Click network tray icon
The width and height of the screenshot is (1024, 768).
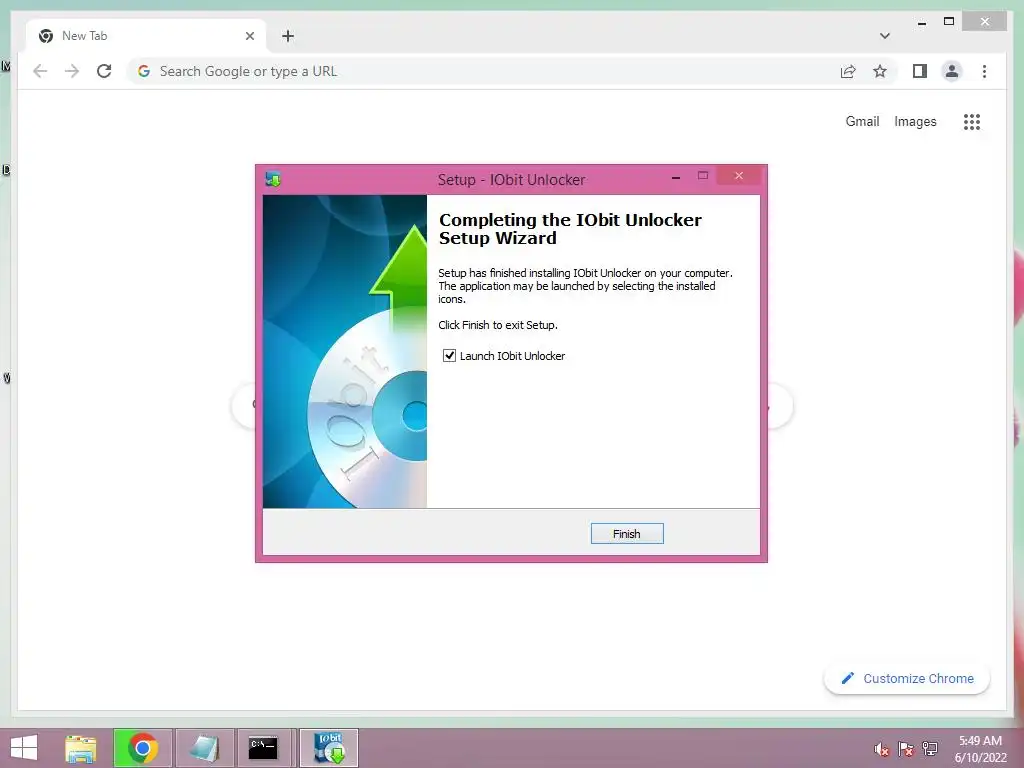(930, 749)
